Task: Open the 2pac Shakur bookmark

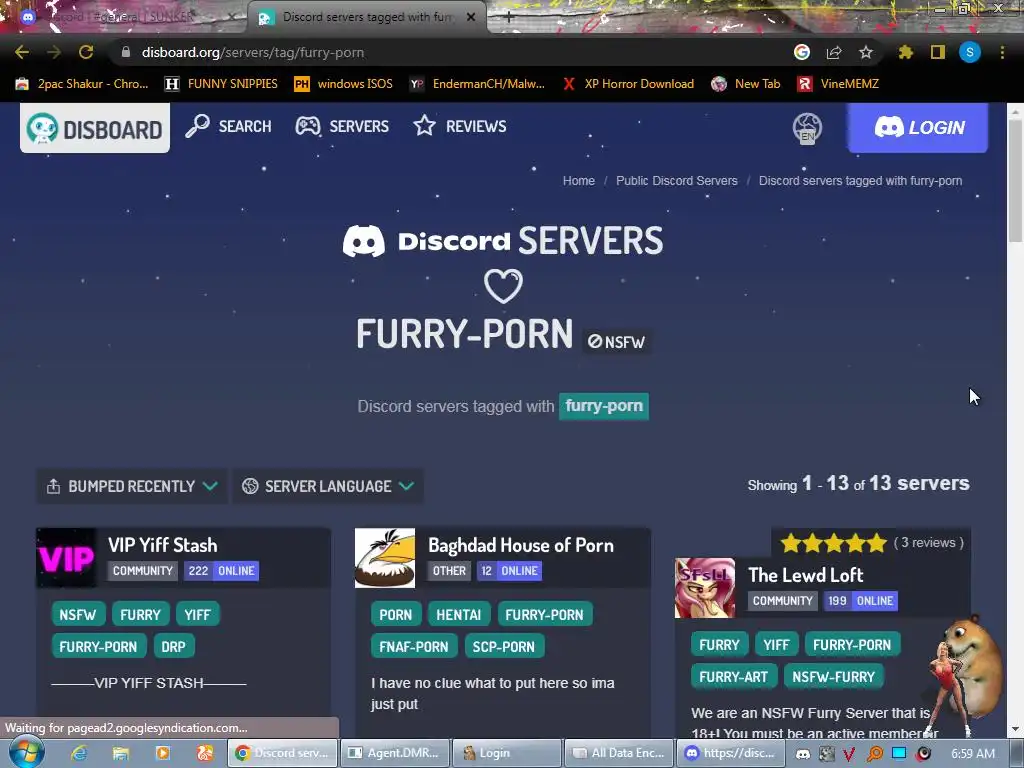Action: point(82,84)
